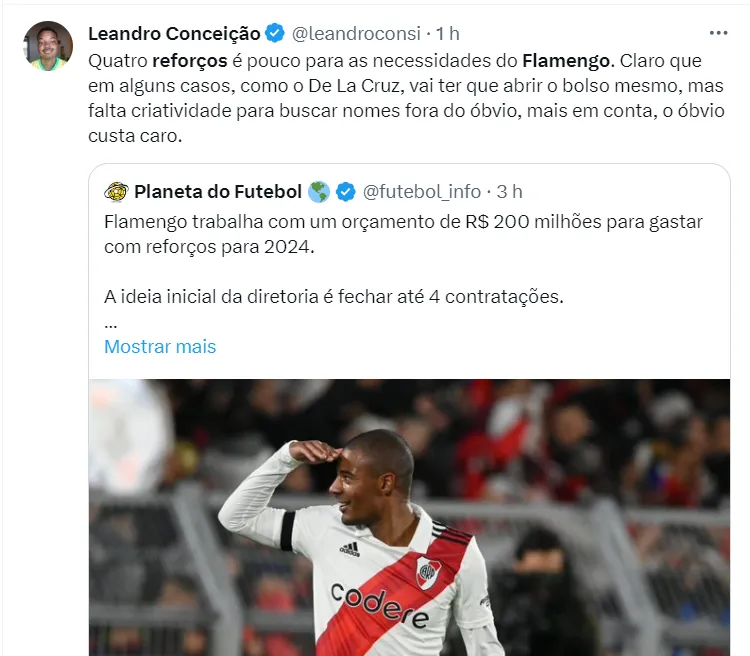Screen dimensions: 750x656
Task: Expand the quoted tweet with Mostrar mais
Action: [x=160, y=346]
